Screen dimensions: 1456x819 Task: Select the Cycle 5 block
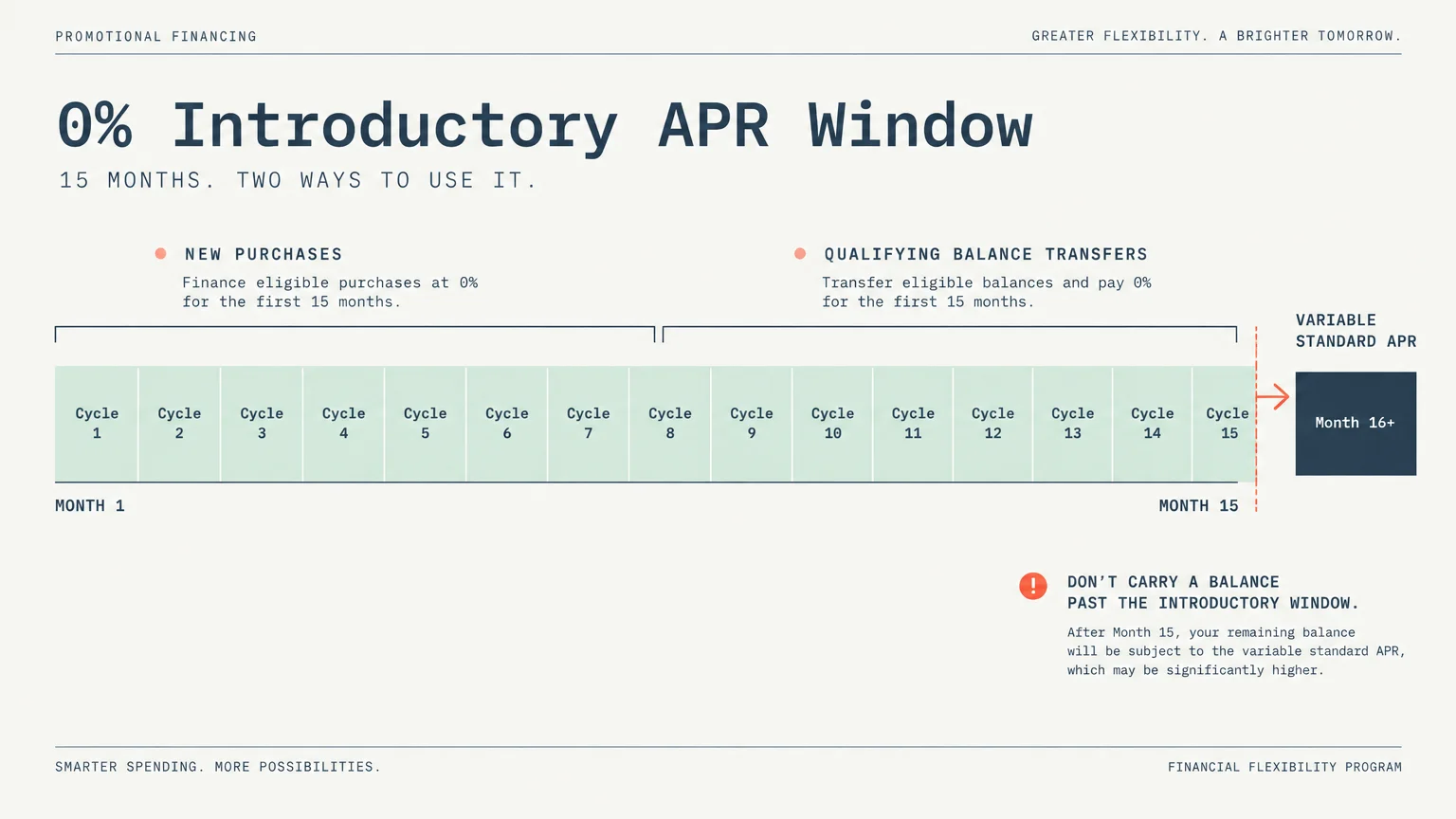(x=425, y=424)
